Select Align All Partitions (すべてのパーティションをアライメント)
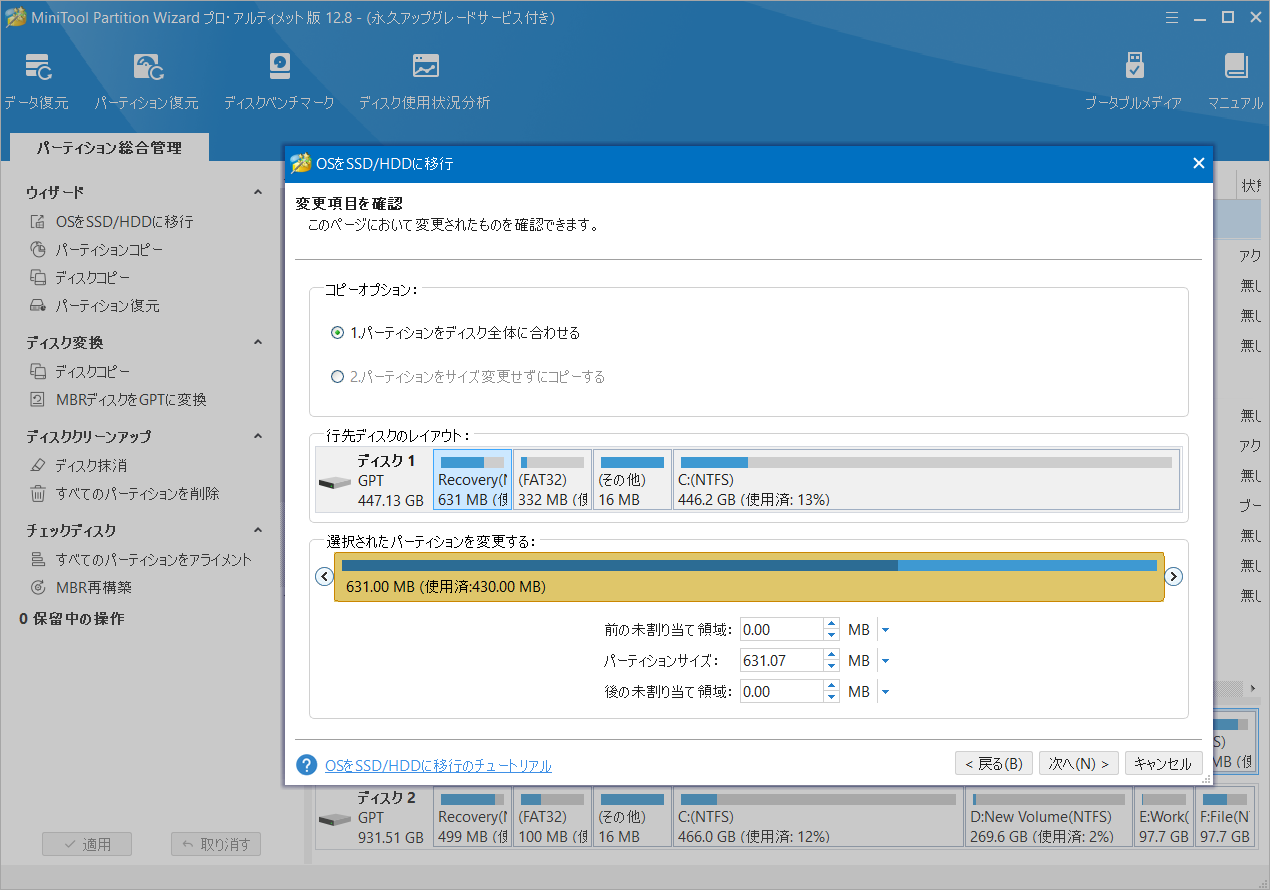The width and height of the screenshot is (1270, 890). (x=140, y=560)
